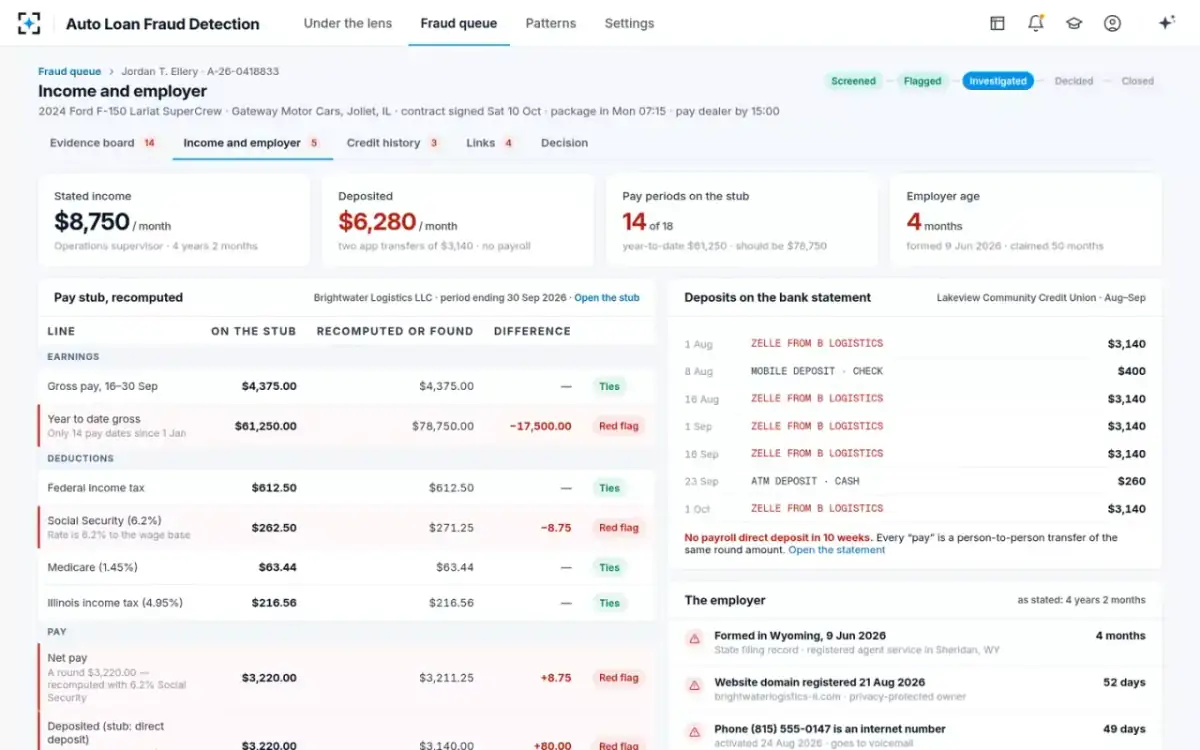The height and width of the screenshot is (750, 1200).
Task: Switch to Evidence board tab
Action: tap(103, 143)
